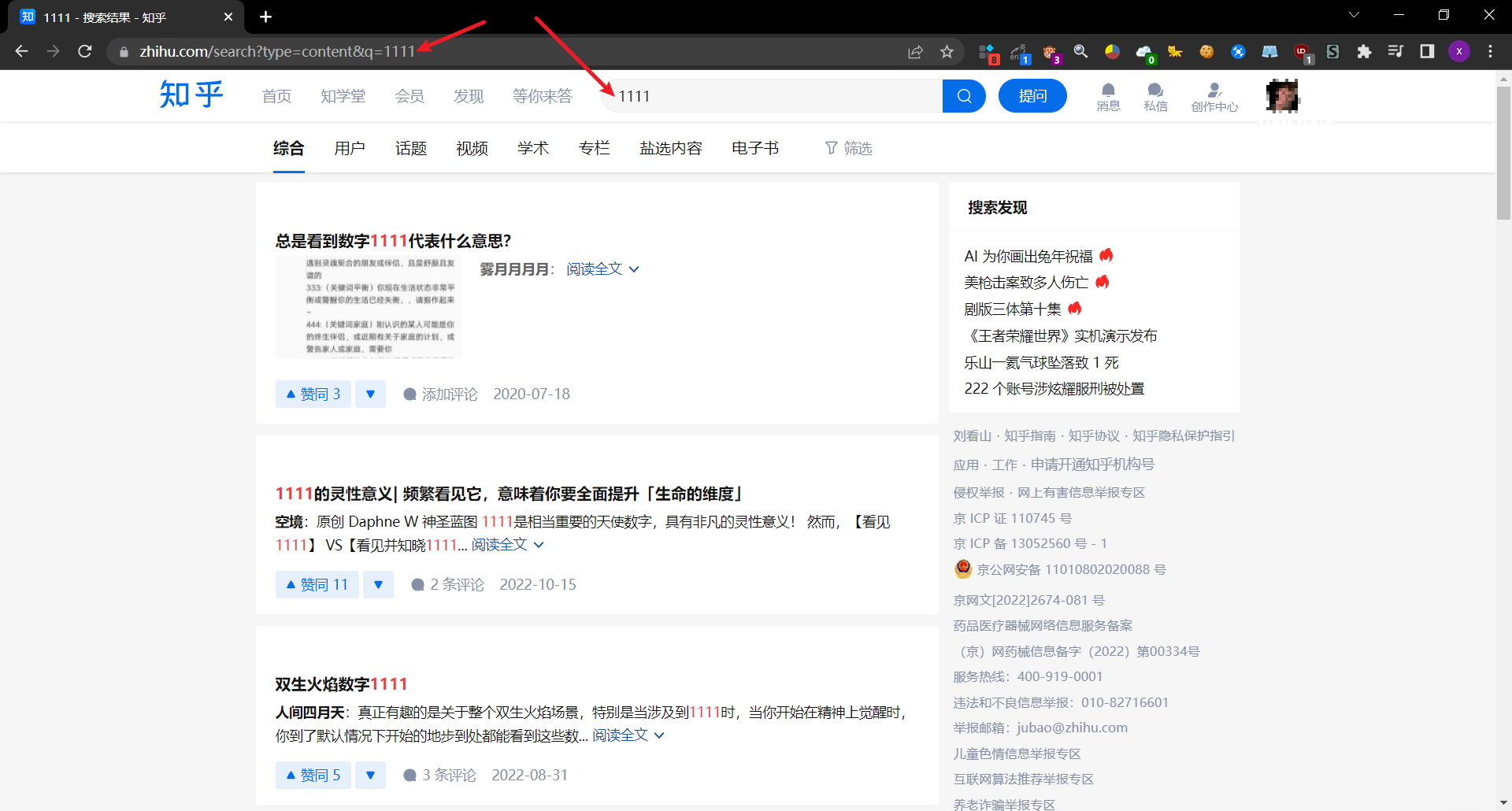Switch to the 学术 search tab

click(x=533, y=148)
